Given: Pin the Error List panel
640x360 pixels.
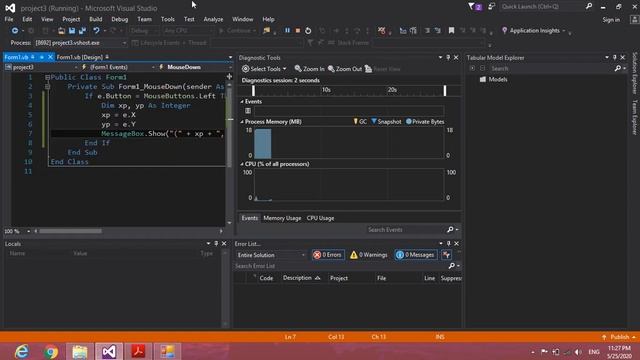Looking at the screenshot, I should (x=449, y=244).
